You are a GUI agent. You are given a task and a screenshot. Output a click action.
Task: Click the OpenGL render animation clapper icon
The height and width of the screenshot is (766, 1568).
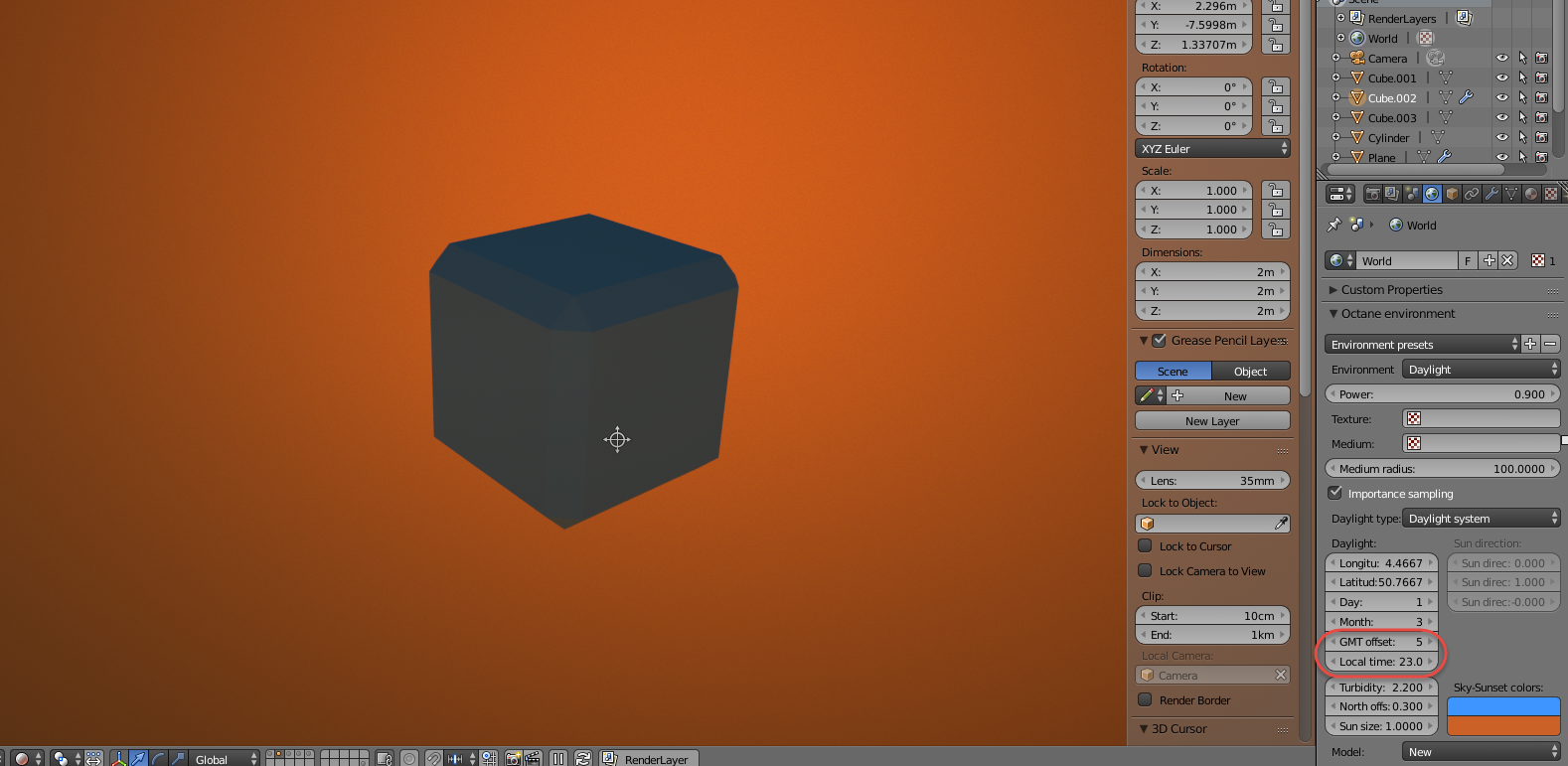pos(533,758)
